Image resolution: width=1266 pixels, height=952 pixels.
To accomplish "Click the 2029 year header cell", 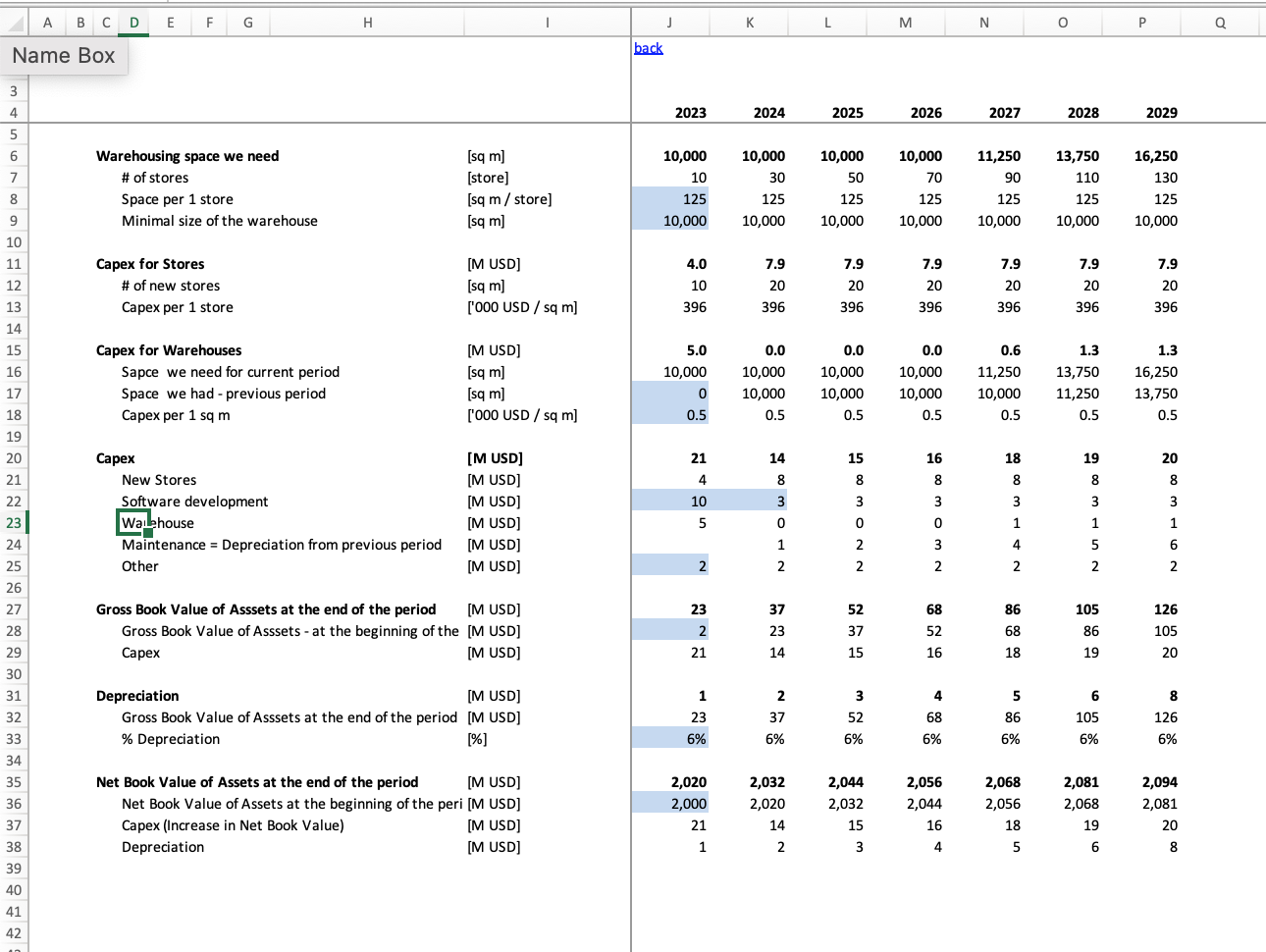I will pyautogui.click(x=1162, y=113).
